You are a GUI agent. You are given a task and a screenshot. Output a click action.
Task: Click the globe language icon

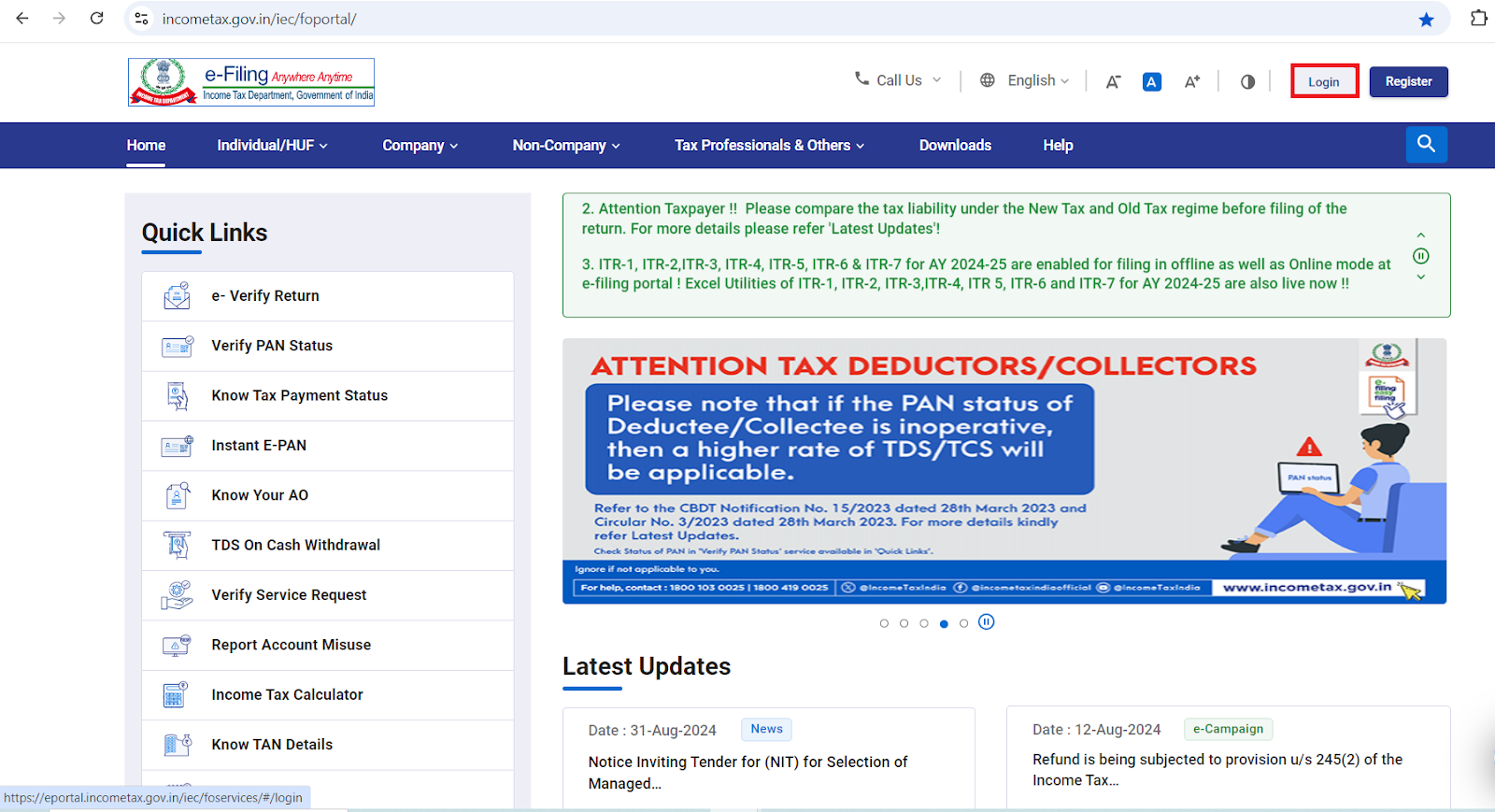[x=987, y=80]
